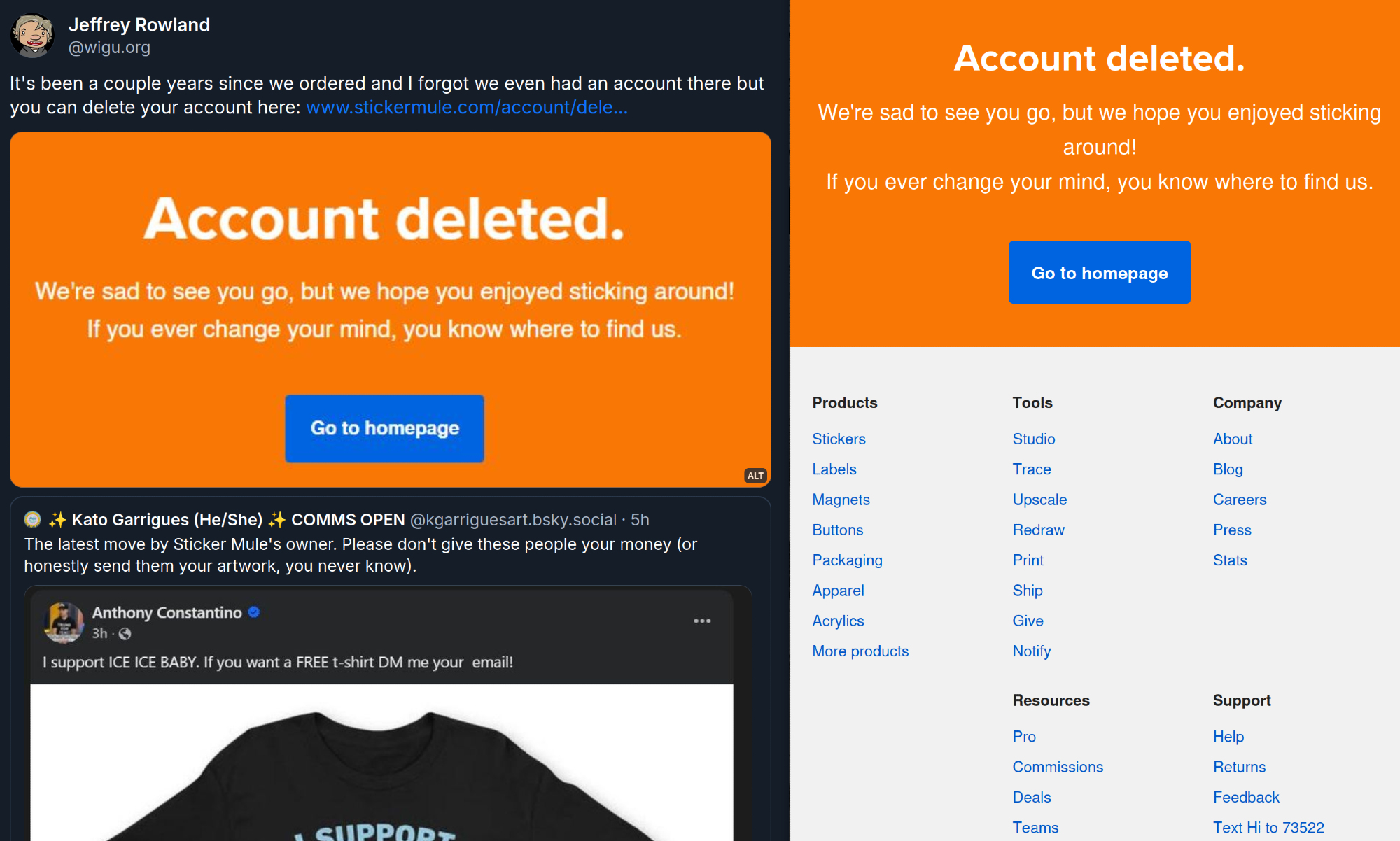Image resolution: width=1400 pixels, height=841 pixels.
Task: Open the stickermule.com account delete link
Action: (x=466, y=107)
